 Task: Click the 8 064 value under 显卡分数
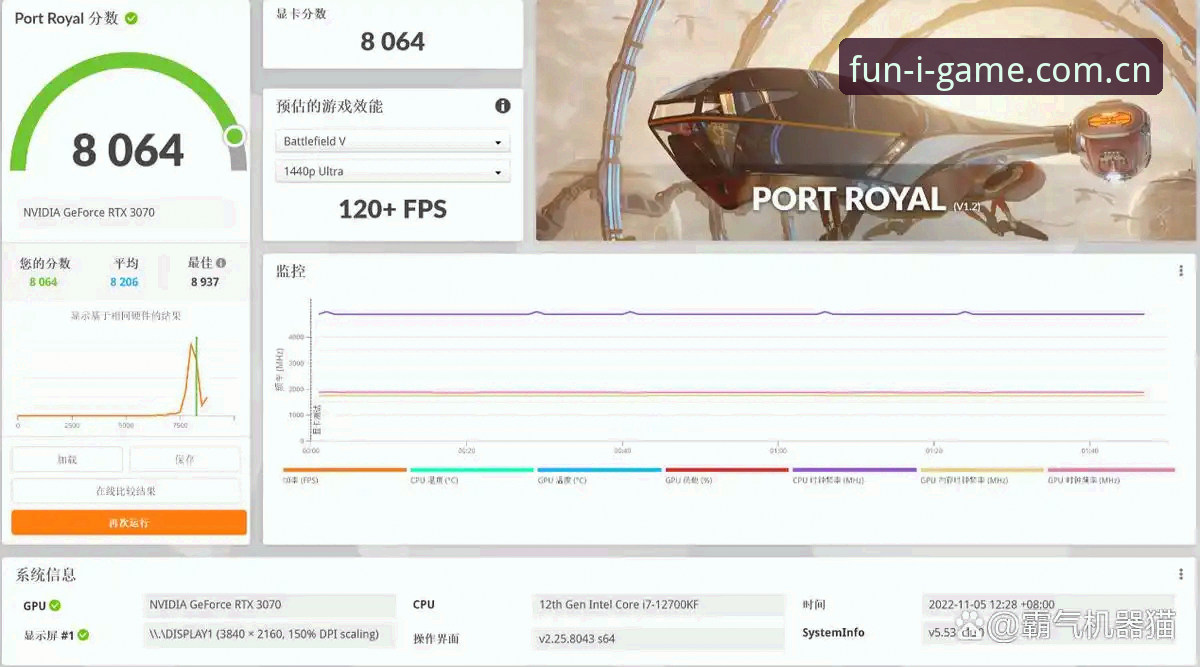point(393,42)
